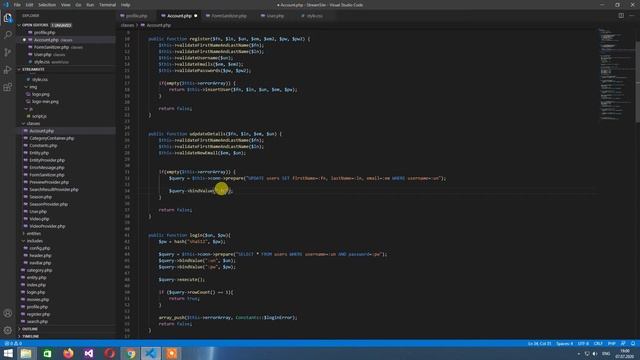Screen dimensions: 640x360
Task: Change language mode via PHP status item
Action: [x=611, y=344]
